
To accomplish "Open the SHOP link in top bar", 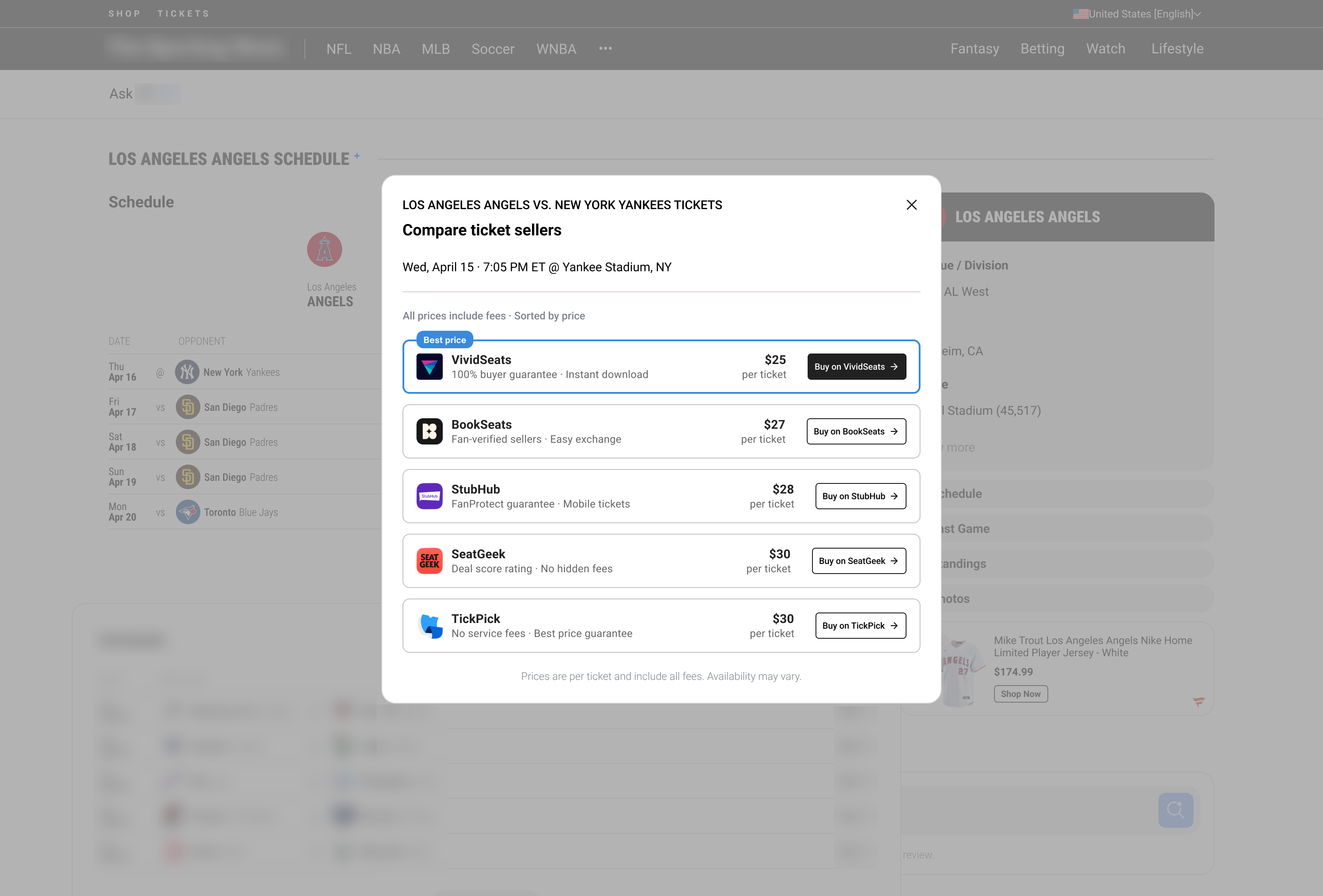I will (x=124, y=14).
